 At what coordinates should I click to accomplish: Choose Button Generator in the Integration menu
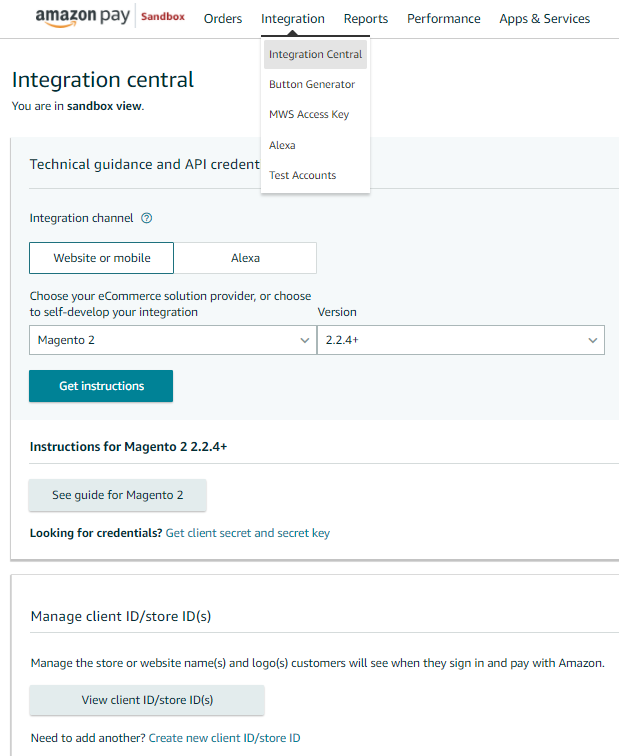312,85
